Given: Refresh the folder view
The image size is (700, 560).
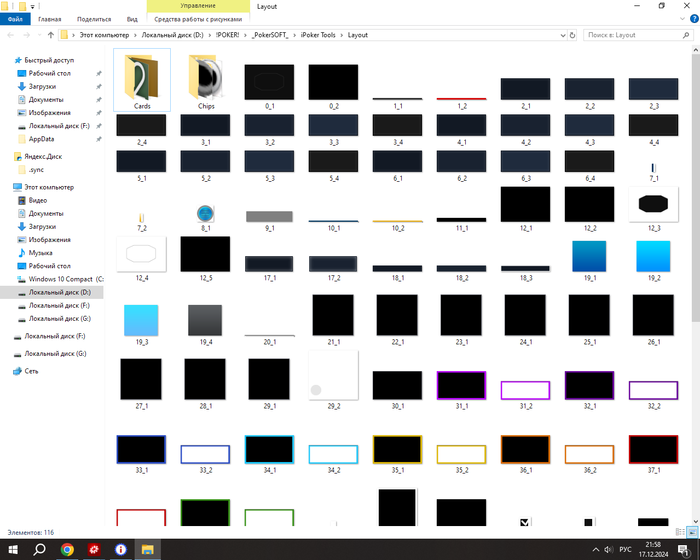Looking at the screenshot, I should pyautogui.click(x=572, y=35).
